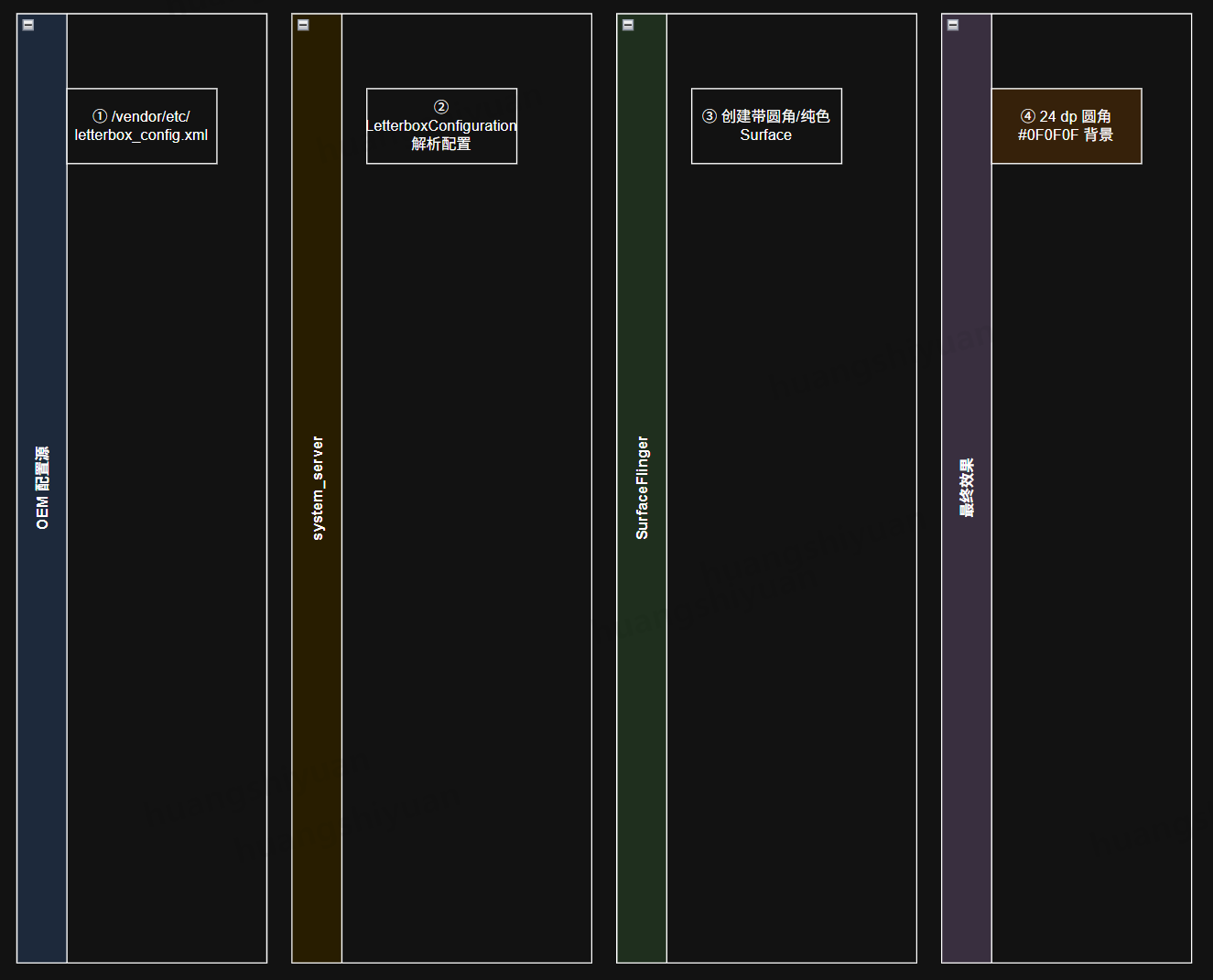Collapse the system_server swimlane
This screenshot has width=1213, height=980.
(x=303, y=25)
